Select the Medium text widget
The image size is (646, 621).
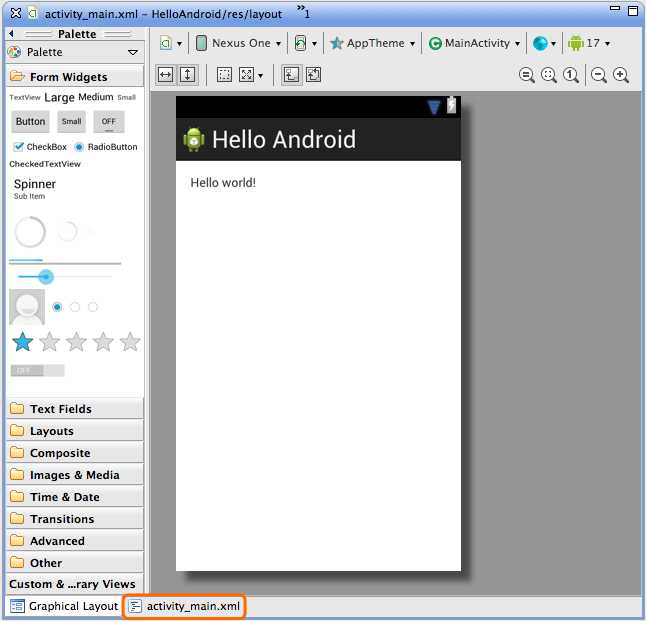(x=96, y=97)
